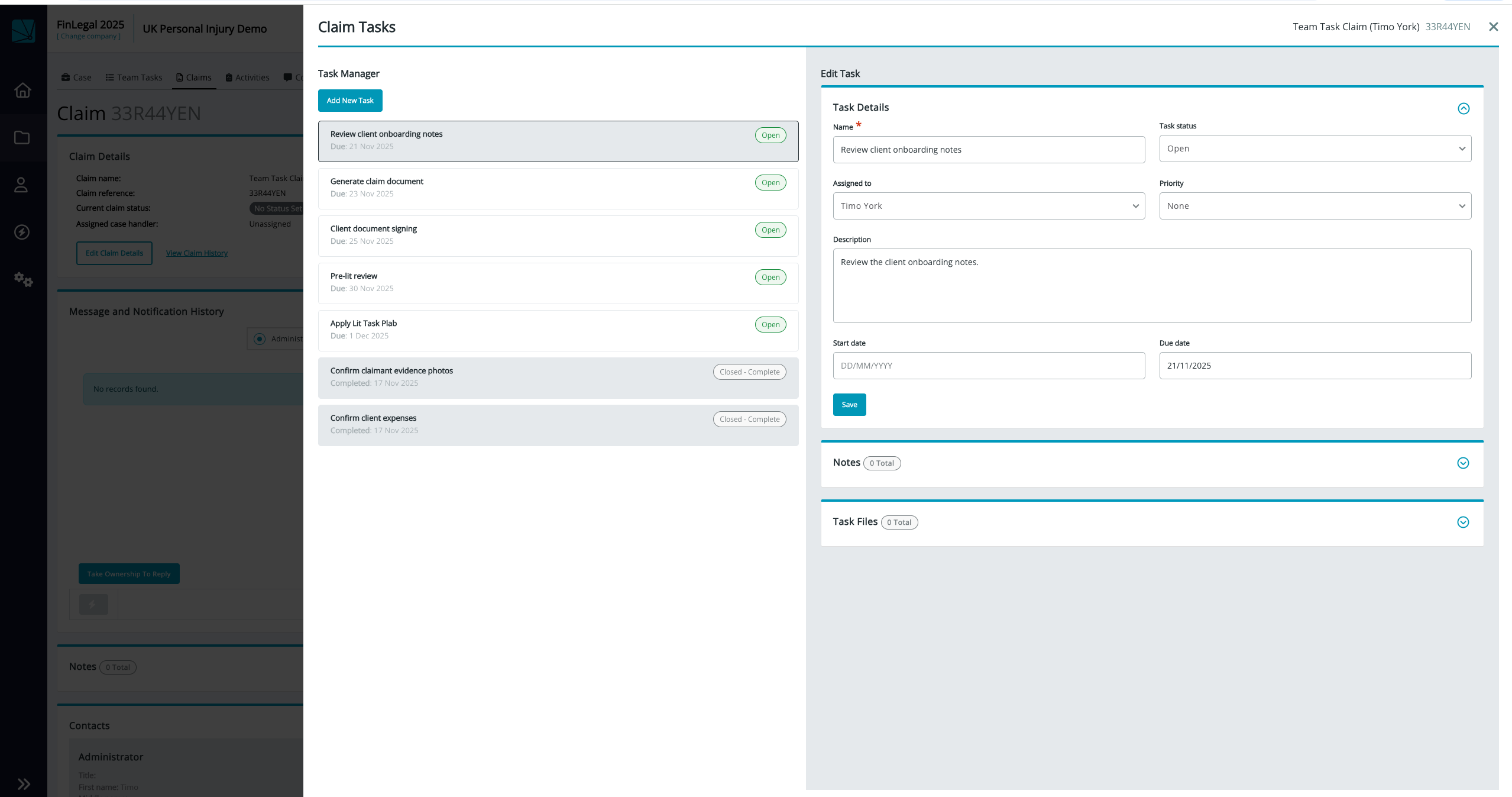Click the lightning bolt sidebar icon
This screenshot has width=1512, height=797.
click(22, 232)
